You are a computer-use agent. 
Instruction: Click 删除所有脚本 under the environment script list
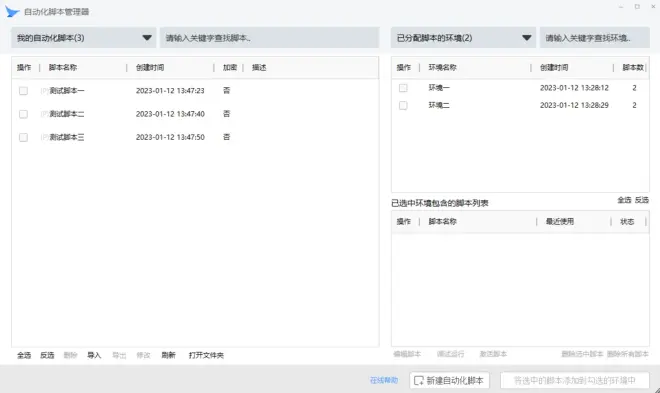628,354
